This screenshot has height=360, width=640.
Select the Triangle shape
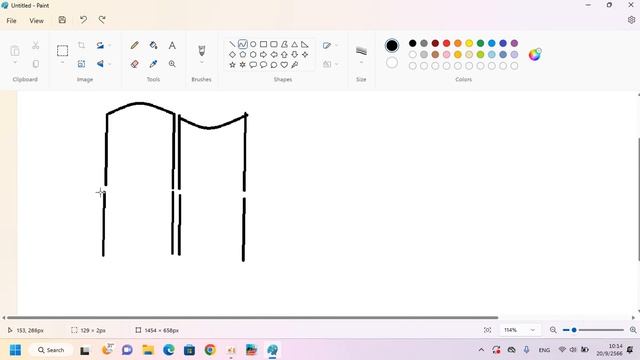(295, 44)
